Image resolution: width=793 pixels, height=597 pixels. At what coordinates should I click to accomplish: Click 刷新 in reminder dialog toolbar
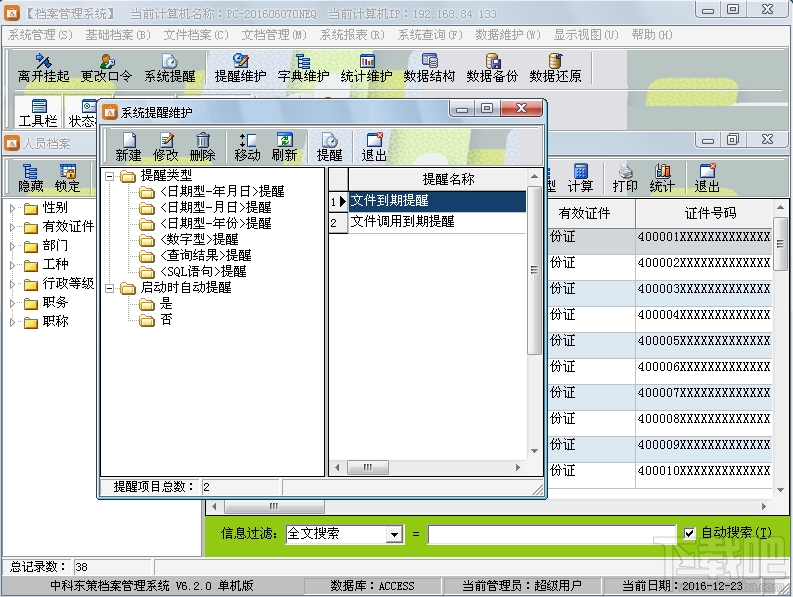click(284, 147)
